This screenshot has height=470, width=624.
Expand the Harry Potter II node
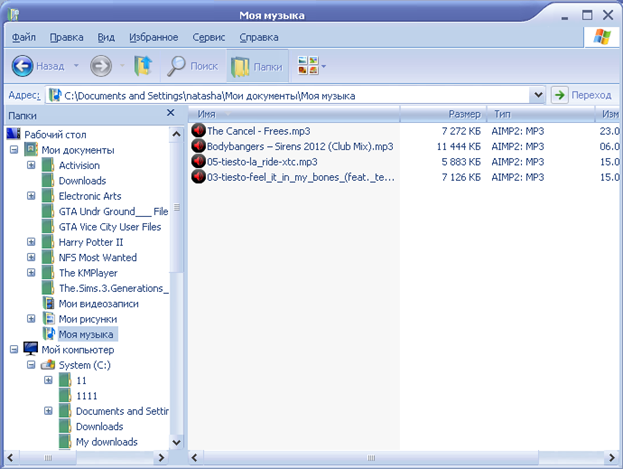click(x=31, y=242)
